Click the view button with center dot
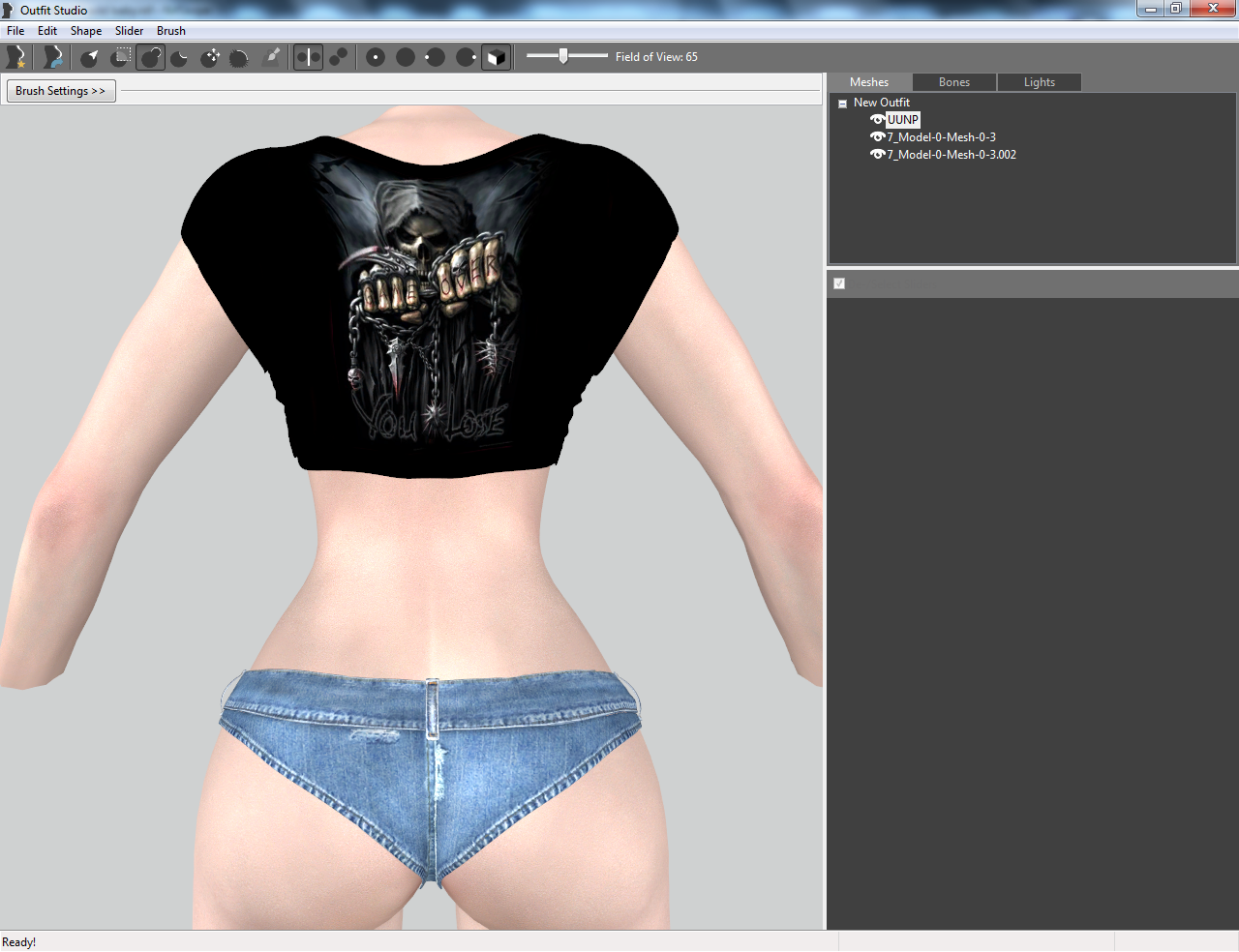 [x=376, y=57]
